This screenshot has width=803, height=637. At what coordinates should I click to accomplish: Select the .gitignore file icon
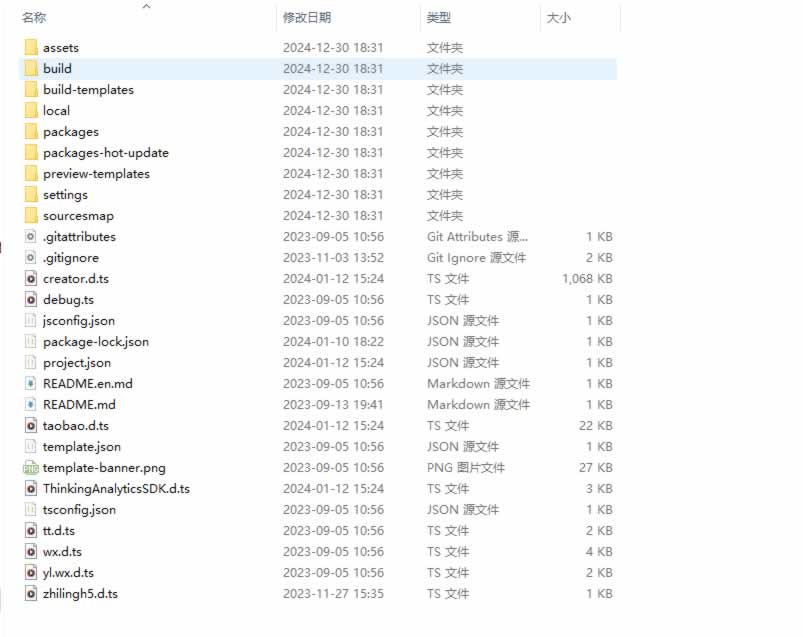click(30, 257)
